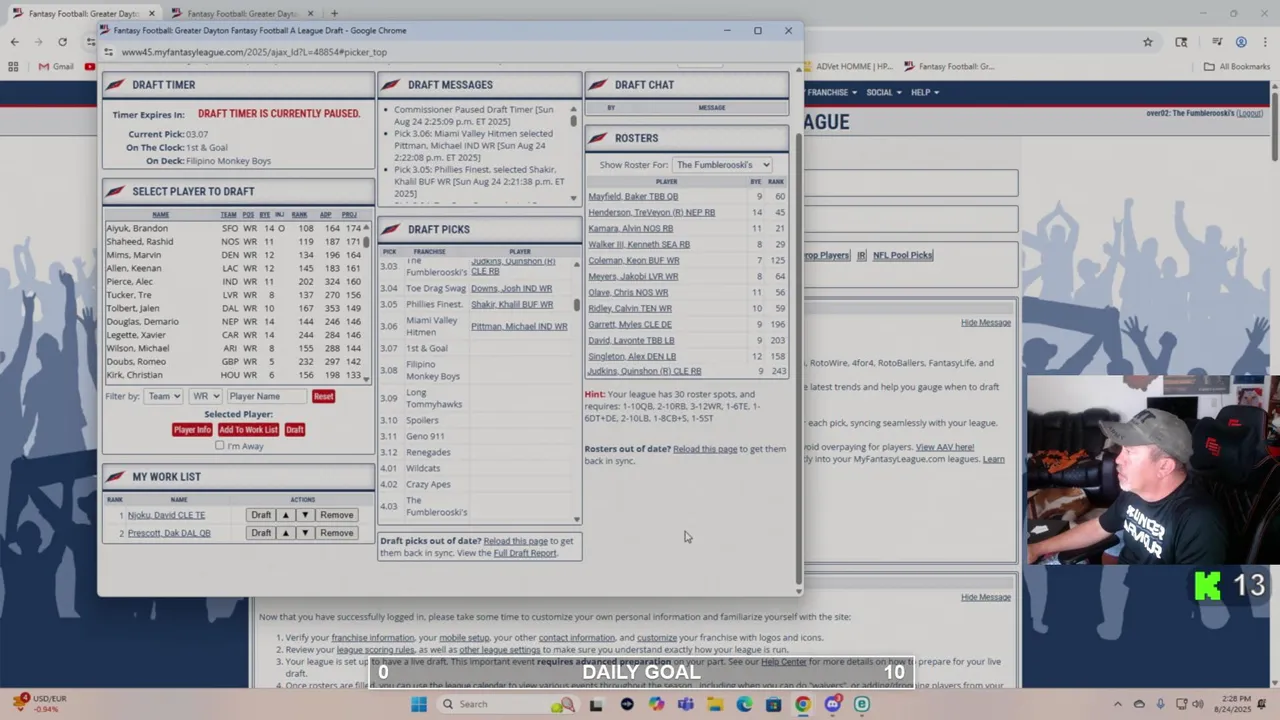Click red Draft button under Selected Player
Screen dimensions: 1280x720
294,430
